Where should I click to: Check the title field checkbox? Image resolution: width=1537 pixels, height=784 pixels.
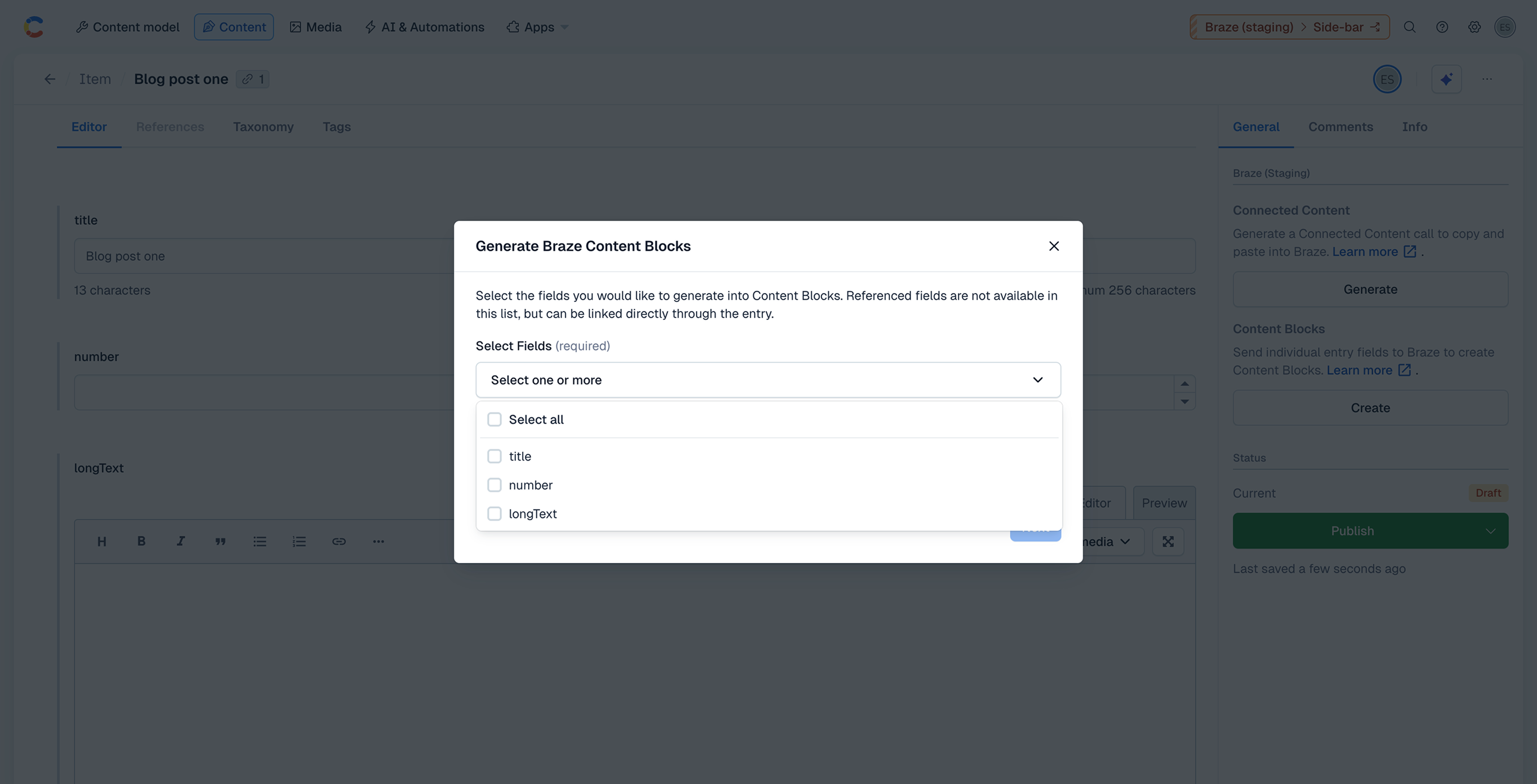click(x=494, y=457)
